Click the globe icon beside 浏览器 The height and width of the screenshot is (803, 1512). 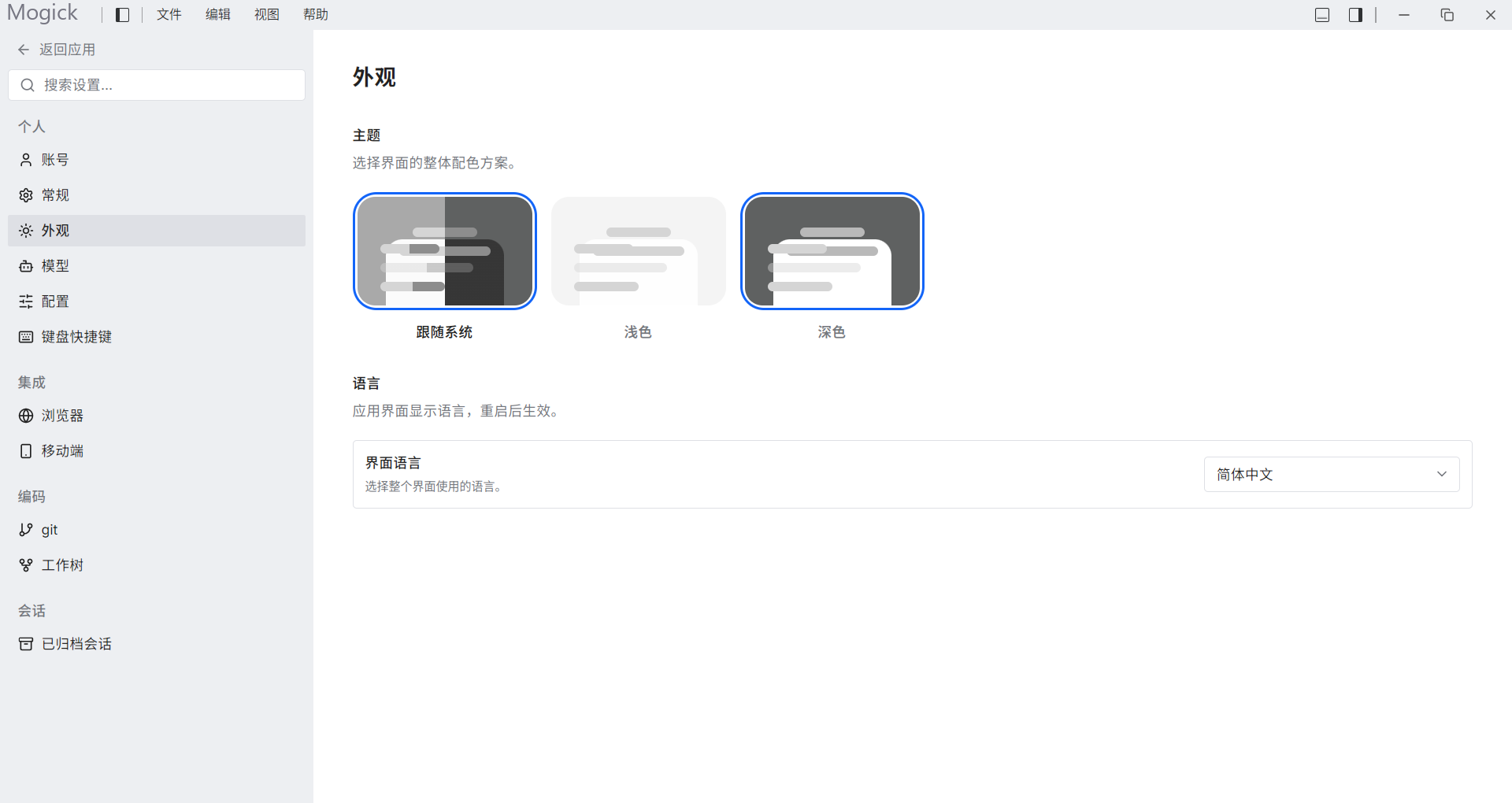click(26, 416)
